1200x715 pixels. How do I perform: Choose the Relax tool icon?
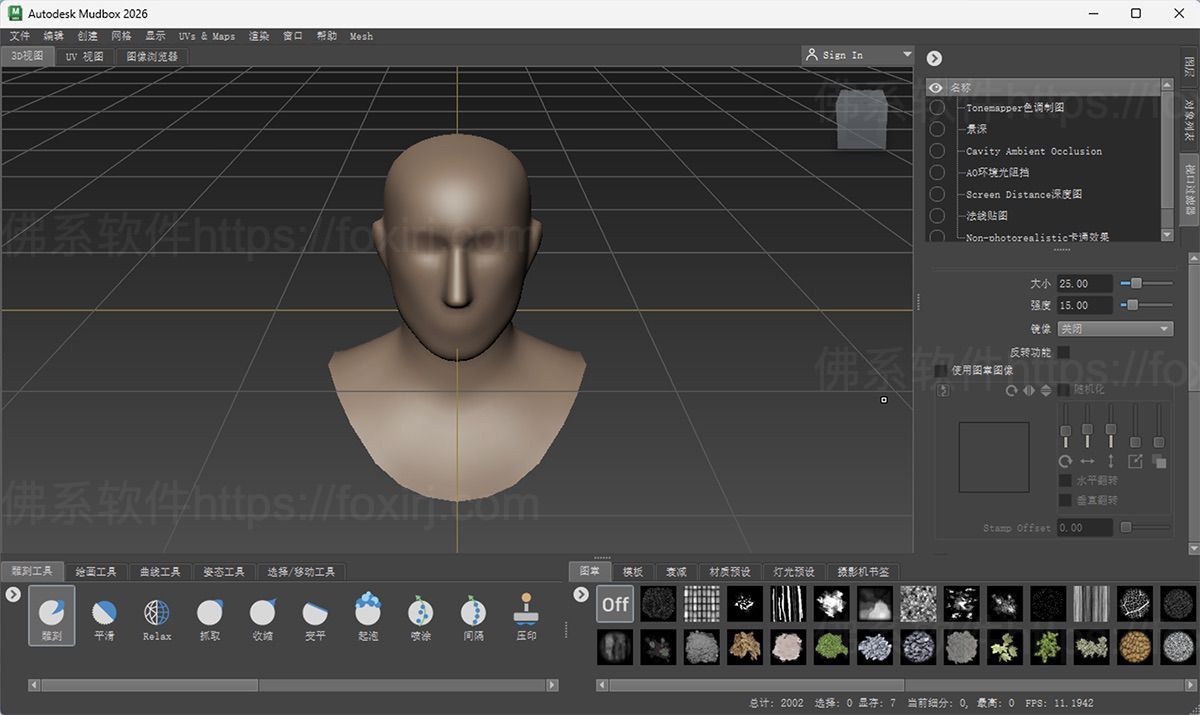157,613
